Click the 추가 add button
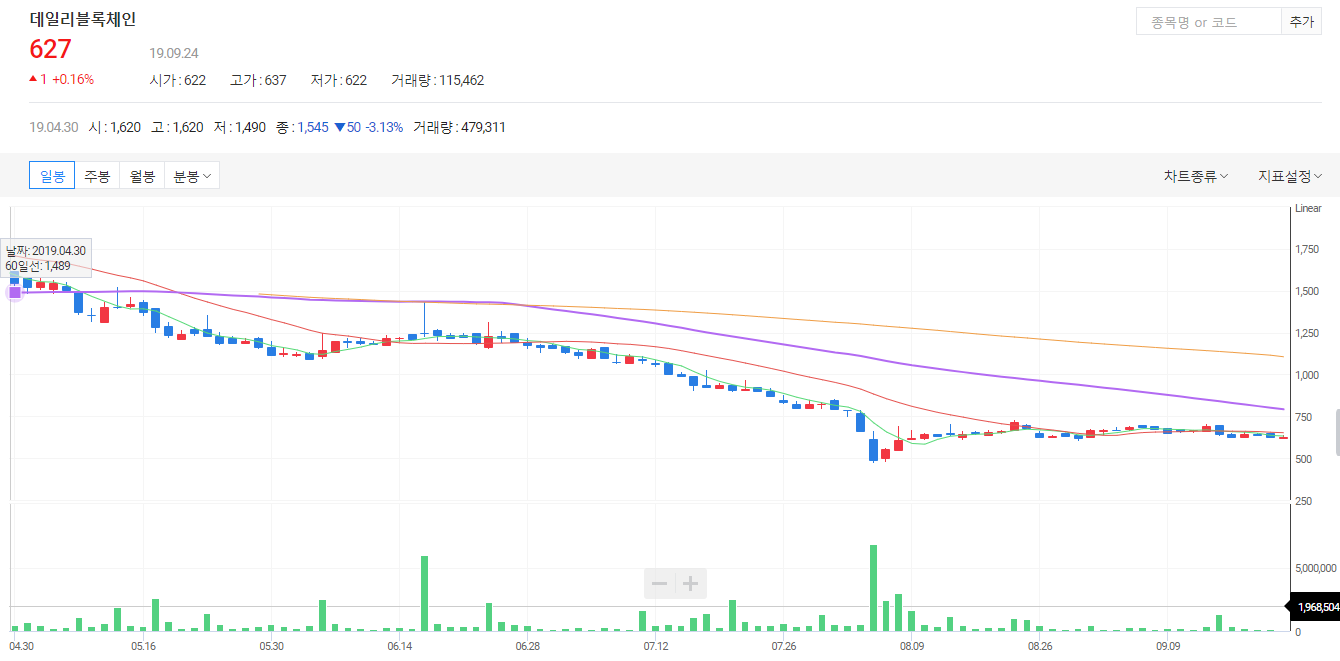 point(1302,21)
